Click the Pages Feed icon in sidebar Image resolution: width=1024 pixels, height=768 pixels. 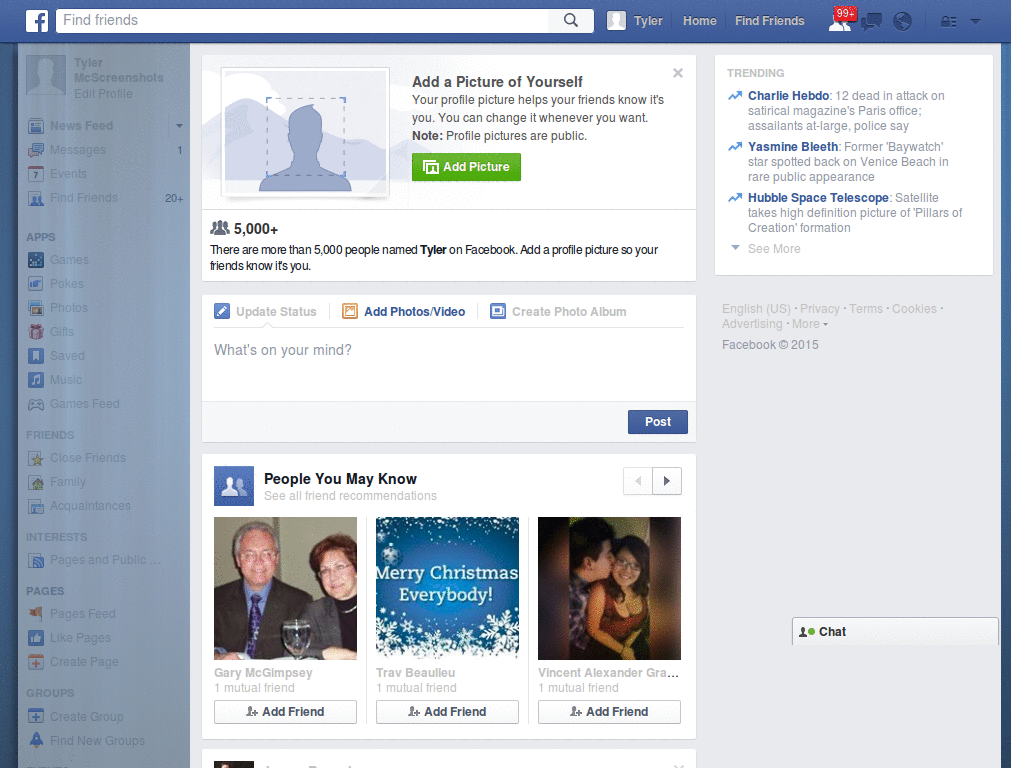pyautogui.click(x=36, y=614)
